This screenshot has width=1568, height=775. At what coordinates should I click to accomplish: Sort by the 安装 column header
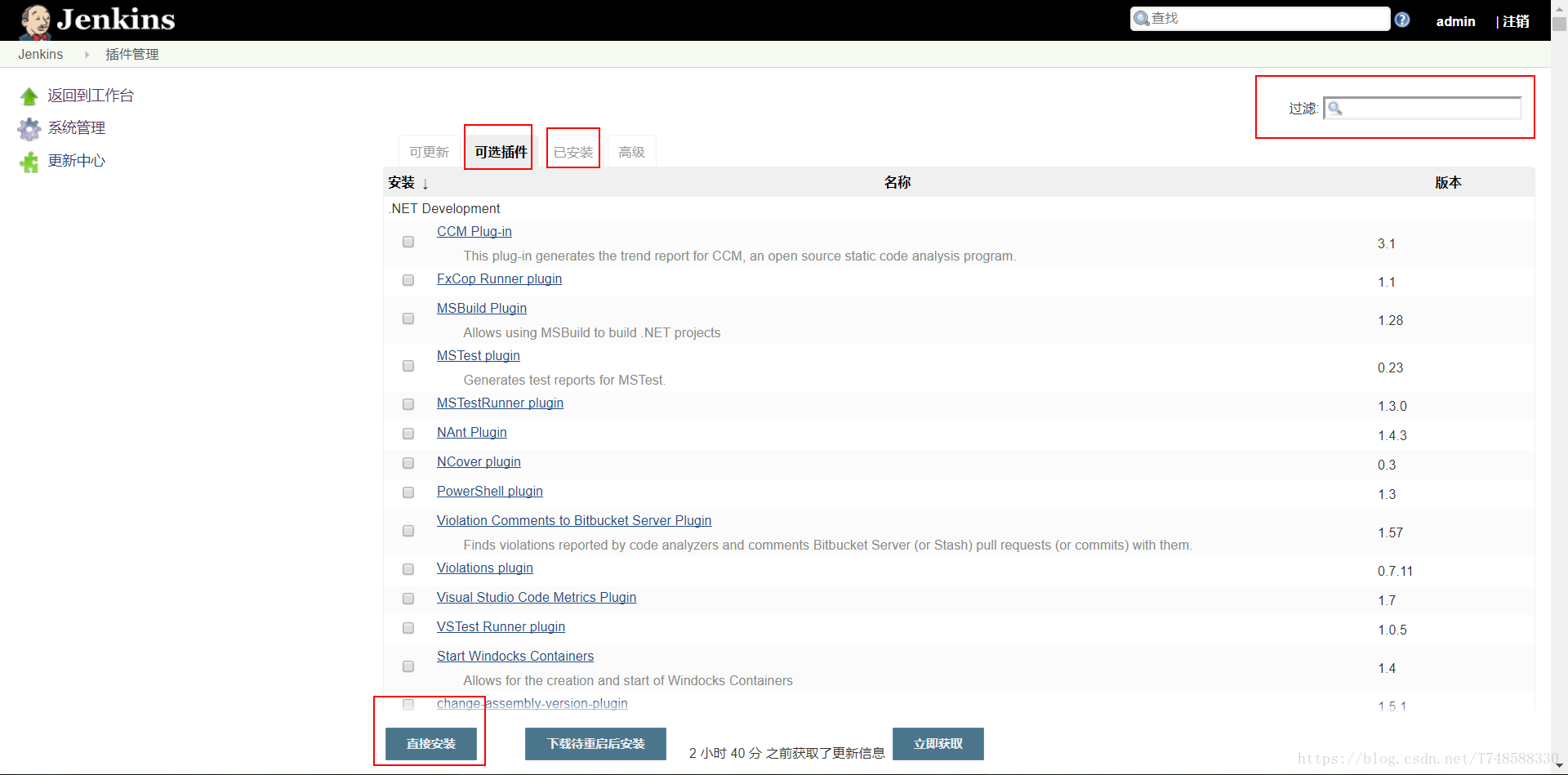[x=408, y=182]
